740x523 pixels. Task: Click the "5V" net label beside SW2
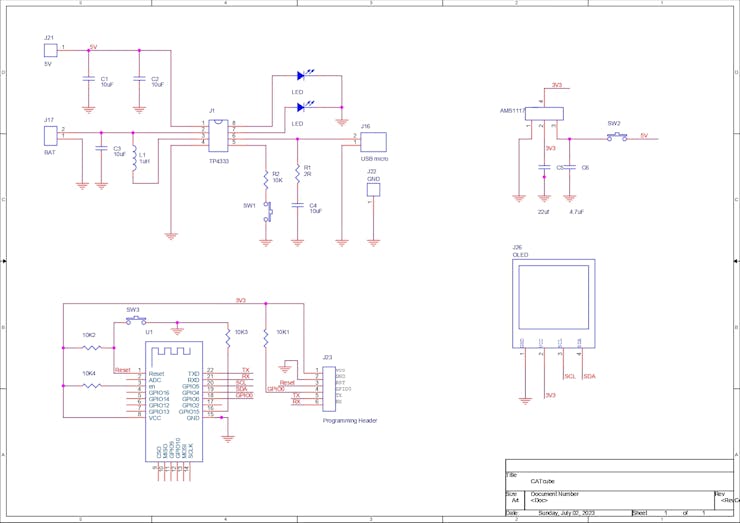tap(644, 136)
